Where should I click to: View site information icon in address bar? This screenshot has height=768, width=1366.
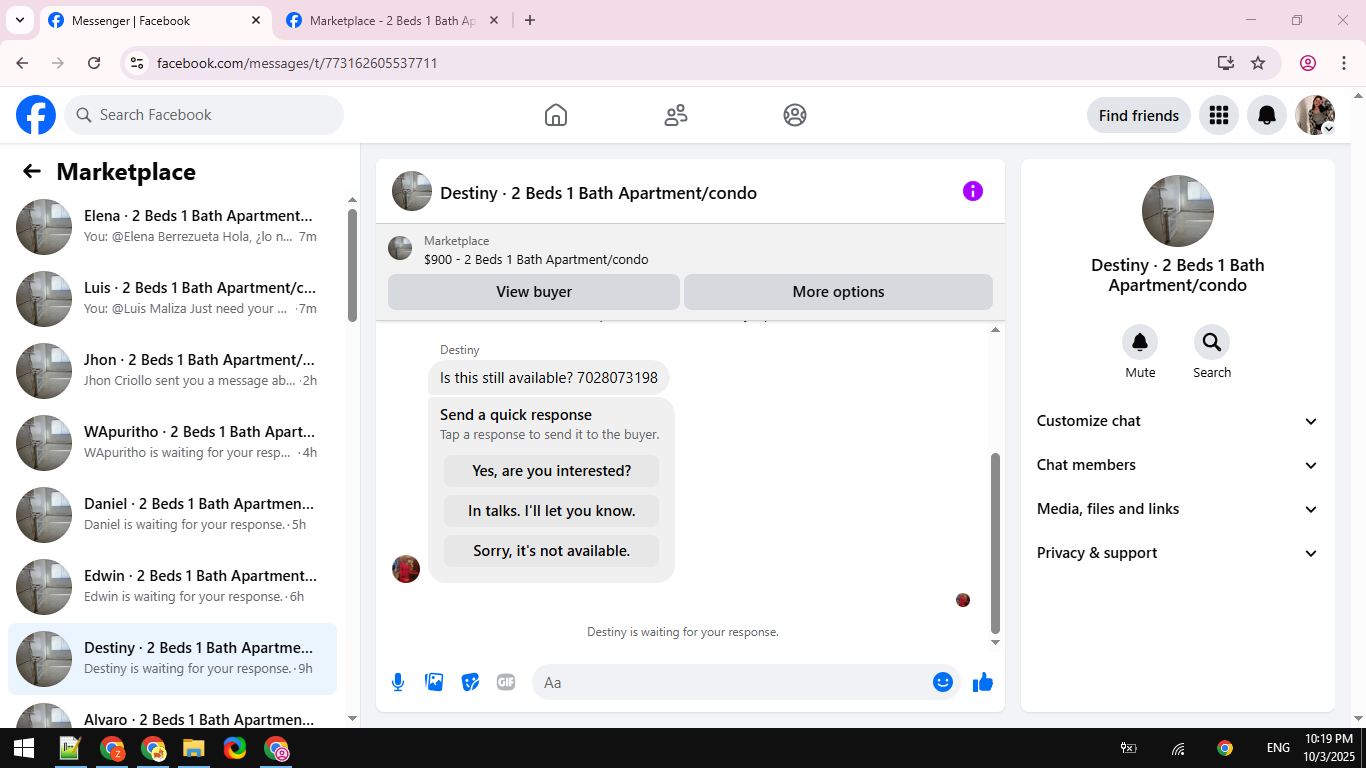pos(138,63)
